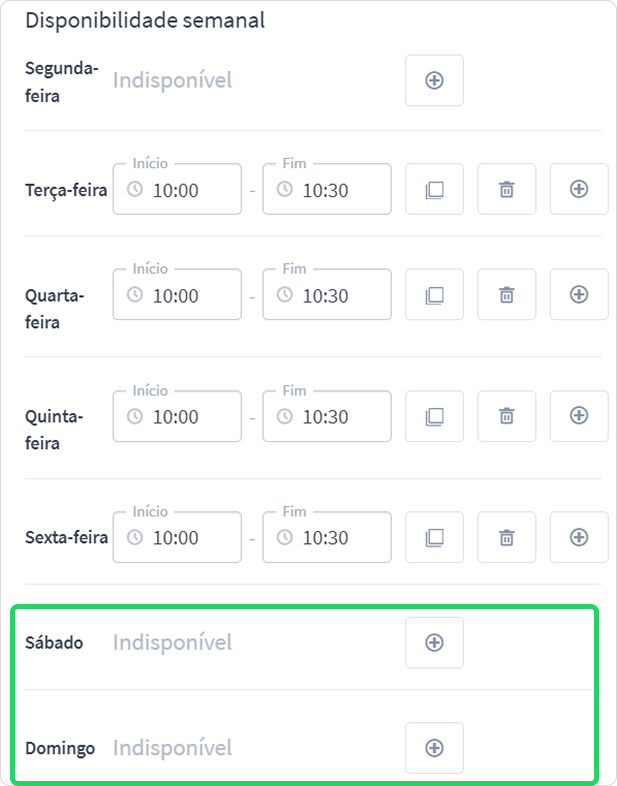
Task: Delete Quinta-feira time slot
Action: [506, 416]
